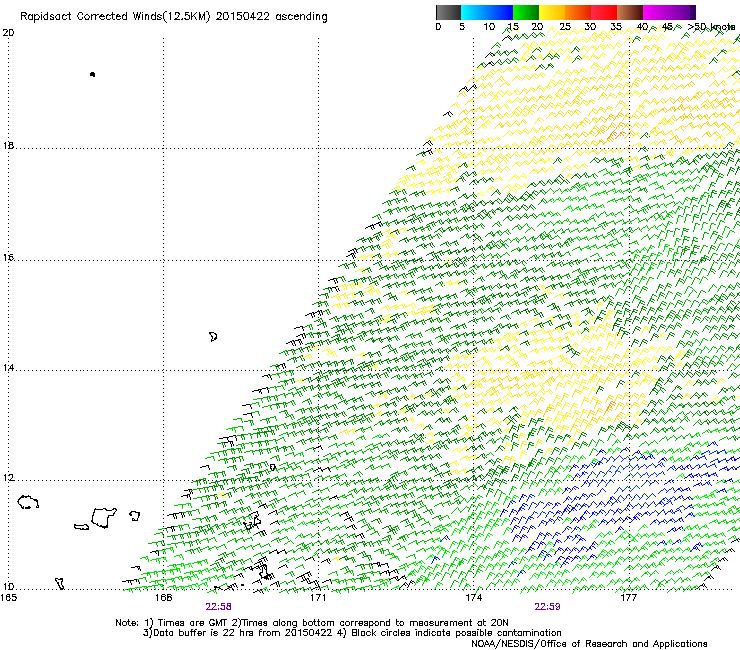Click the '>50 knots' legend label

pyautogui.click(x=711, y=27)
